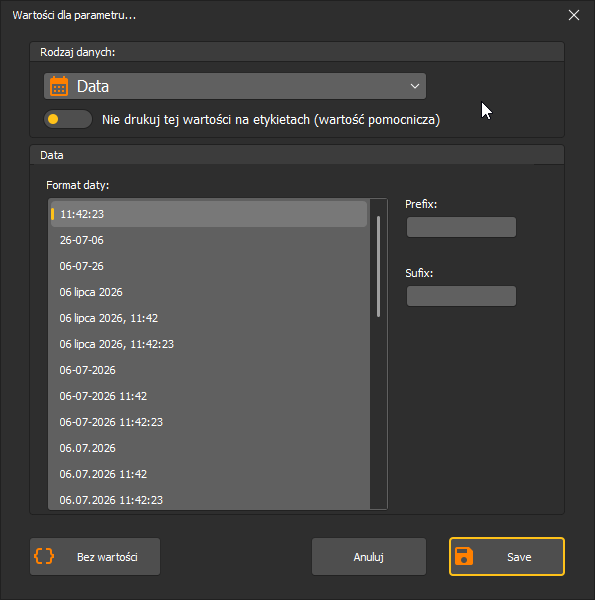Image resolution: width=595 pixels, height=600 pixels.
Task: Select date format 06-07-26
Action: pyautogui.click(x=209, y=266)
